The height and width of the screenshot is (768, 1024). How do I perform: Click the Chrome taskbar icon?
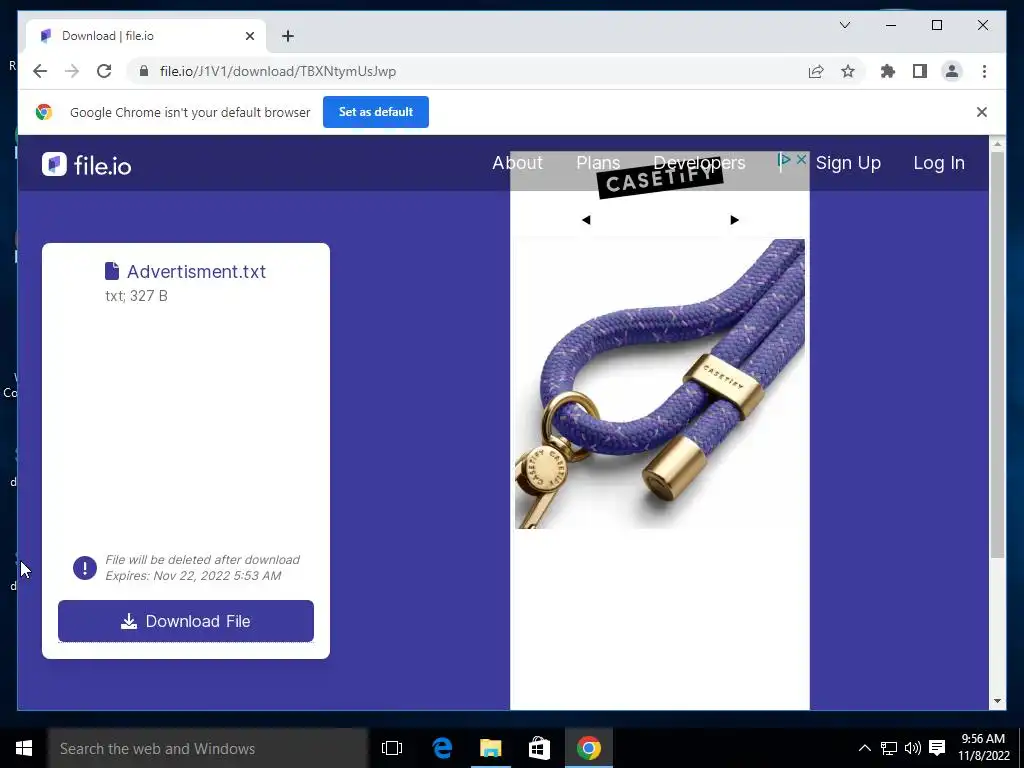click(588, 748)
